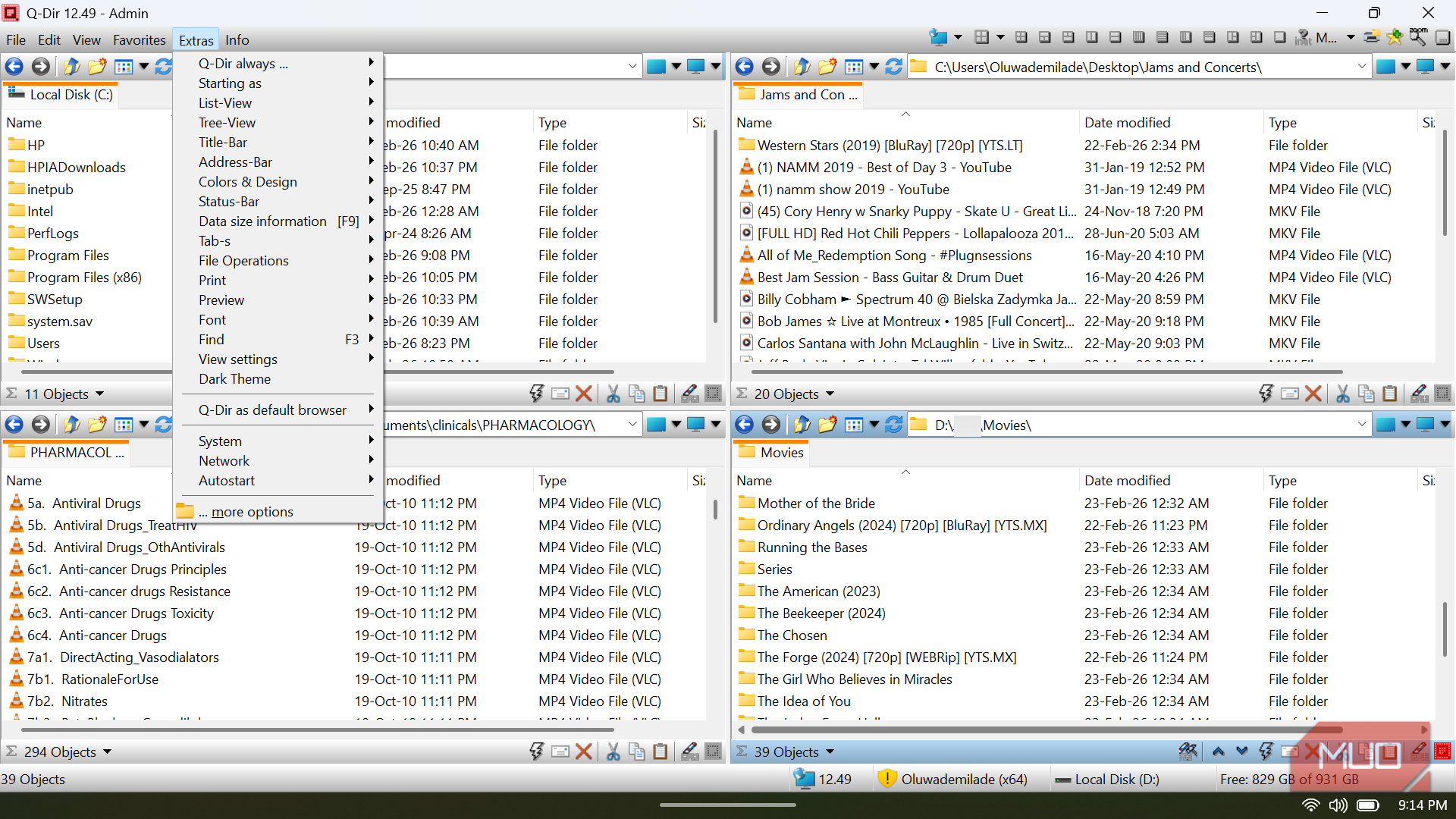Viewport: 1456px width, 819px height.
Task: Create new folder in Jams and Concerts pane
Action: [x=827, y=67]
